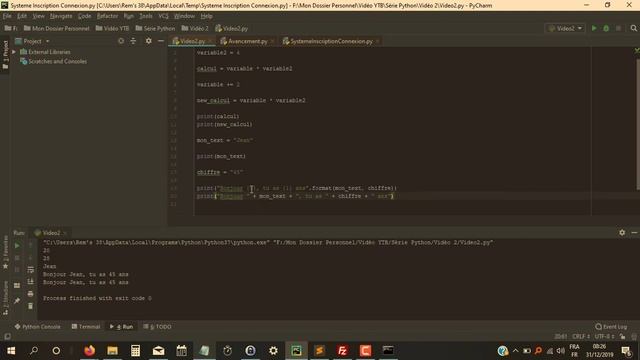The width and height of the screenshot is (640, 360).
Task: Launch Firefox from taskbar
Action: coord(89,350)
